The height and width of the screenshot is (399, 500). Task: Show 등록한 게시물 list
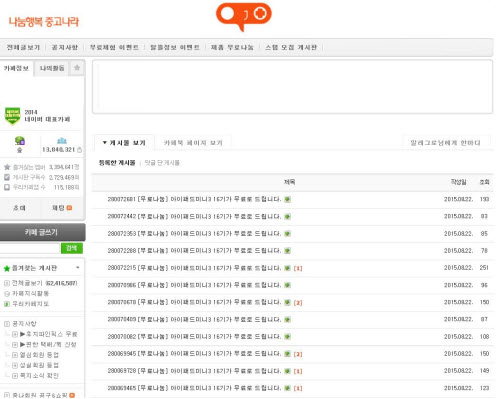coord(117,163)
